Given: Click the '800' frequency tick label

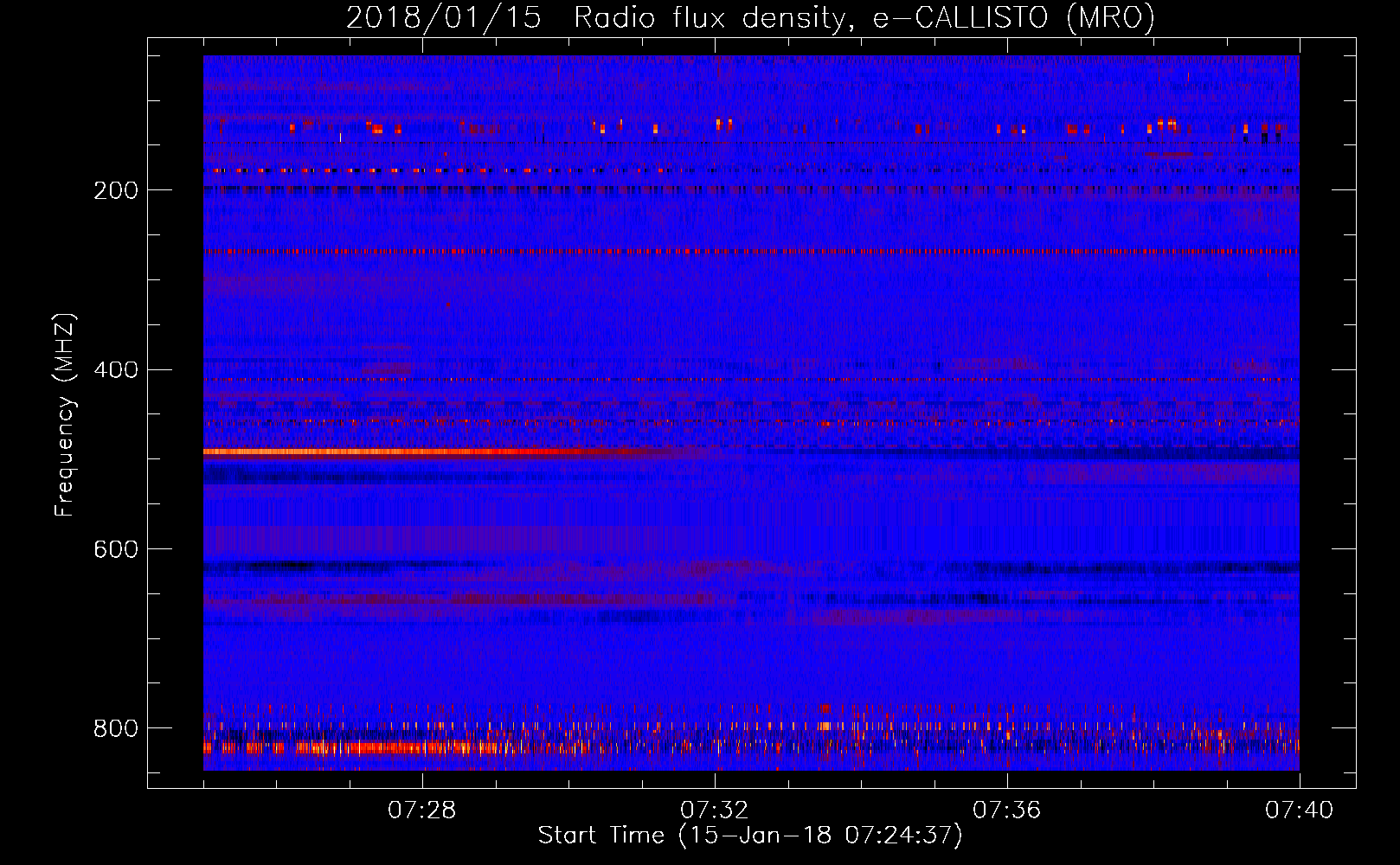Looking at the screenshot, I should [116, 728].
